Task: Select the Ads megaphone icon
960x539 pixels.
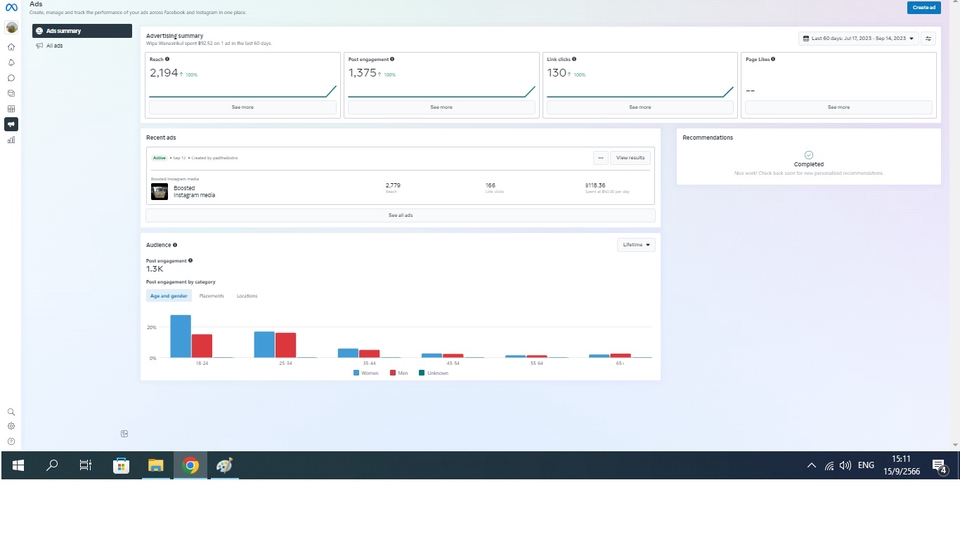Action: 11,124
